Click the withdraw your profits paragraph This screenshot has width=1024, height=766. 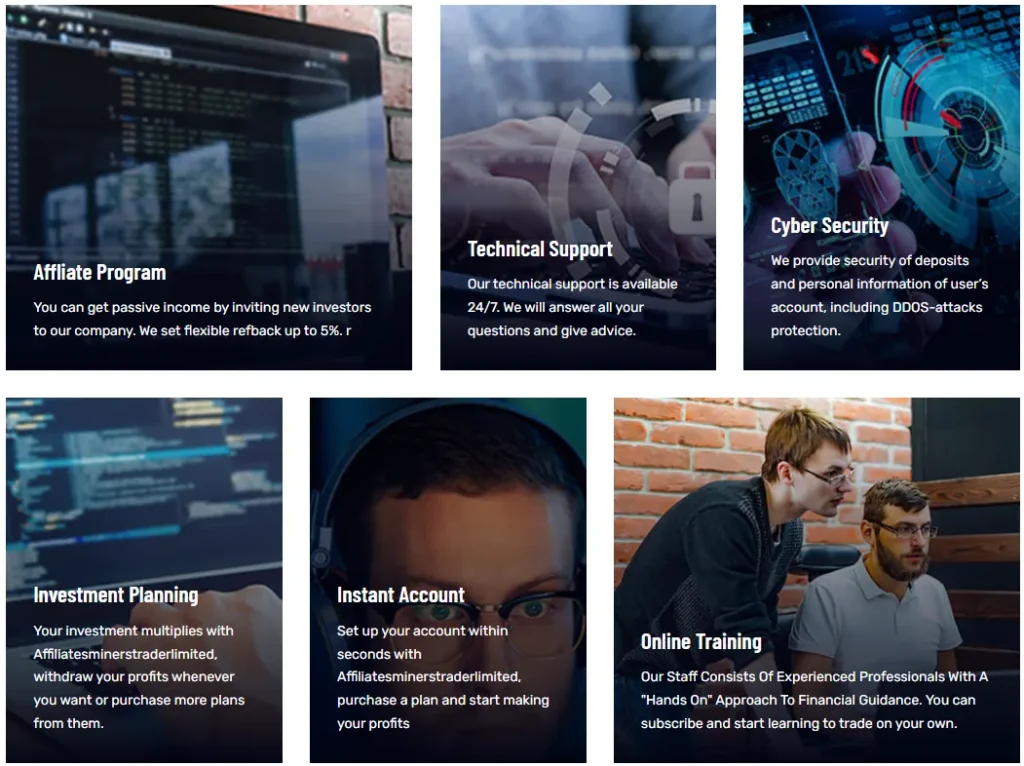tap(139, 677)
